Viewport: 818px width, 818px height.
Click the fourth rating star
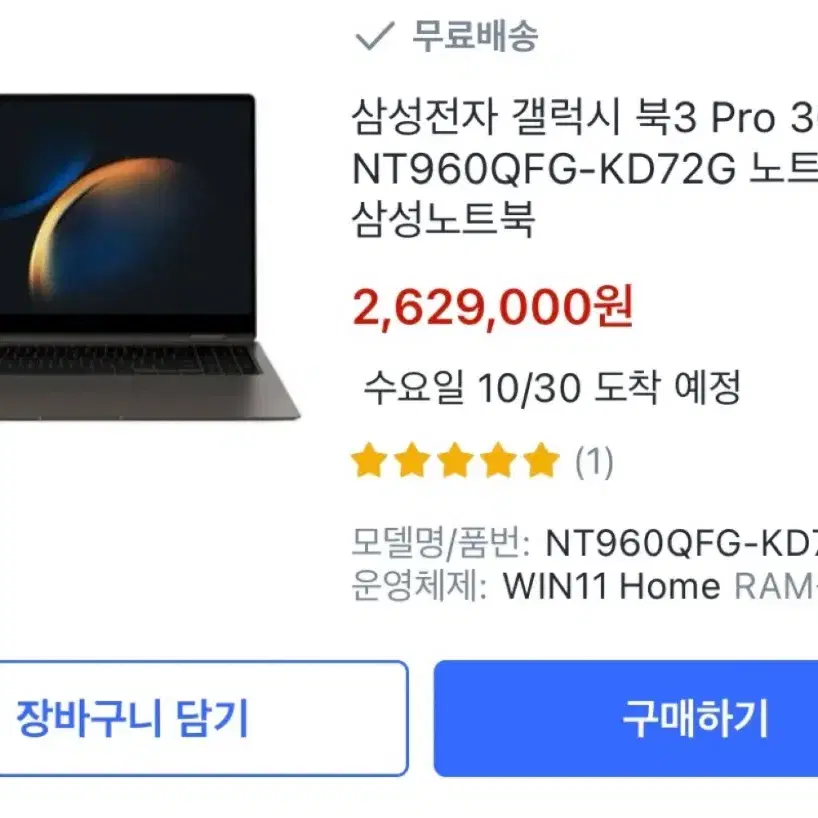[x=498, y=460]
